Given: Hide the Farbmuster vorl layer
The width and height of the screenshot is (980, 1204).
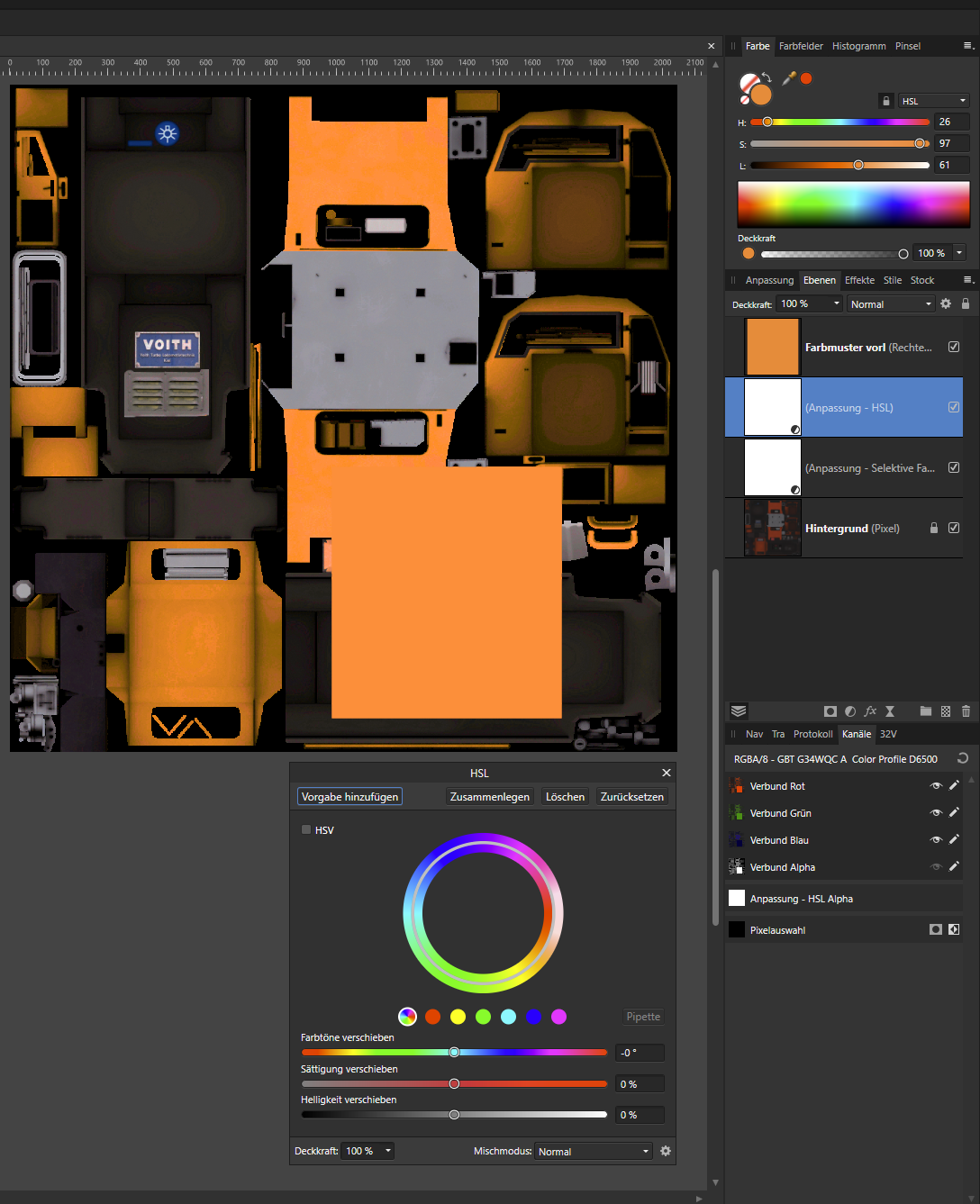Looking at the screenshot, I should [954, 347].
